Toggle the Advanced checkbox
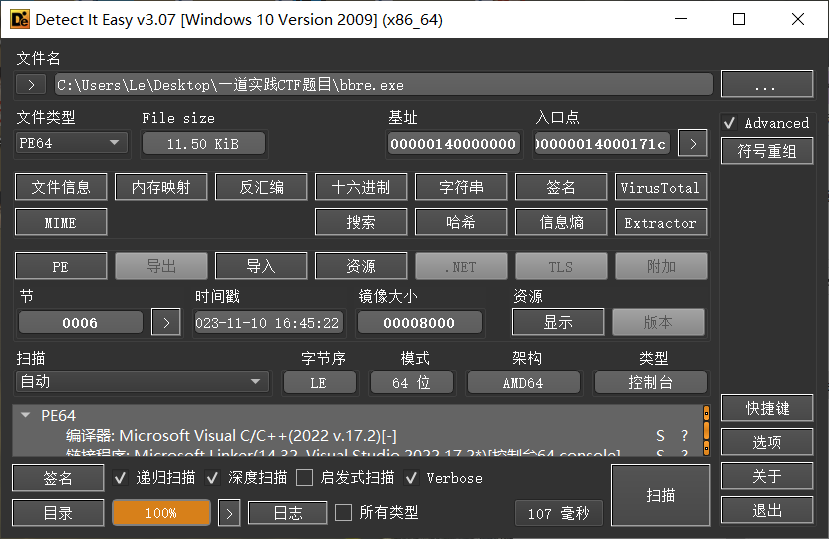 (x=730, y=123)
